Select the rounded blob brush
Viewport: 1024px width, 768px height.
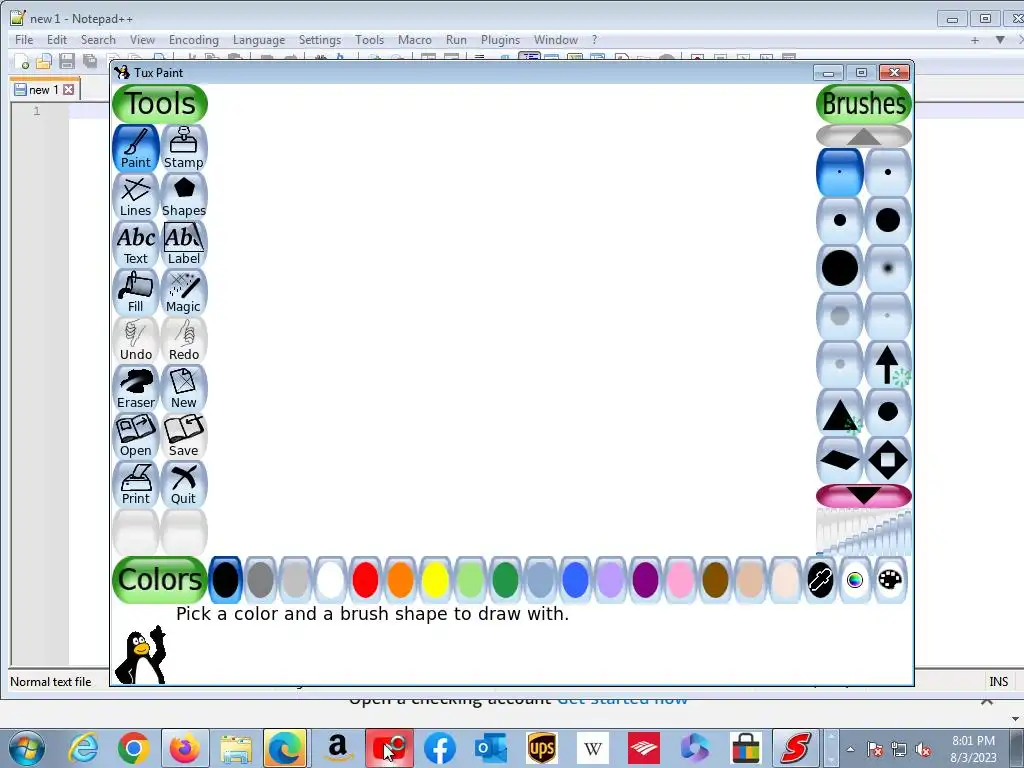click(888, 412)
